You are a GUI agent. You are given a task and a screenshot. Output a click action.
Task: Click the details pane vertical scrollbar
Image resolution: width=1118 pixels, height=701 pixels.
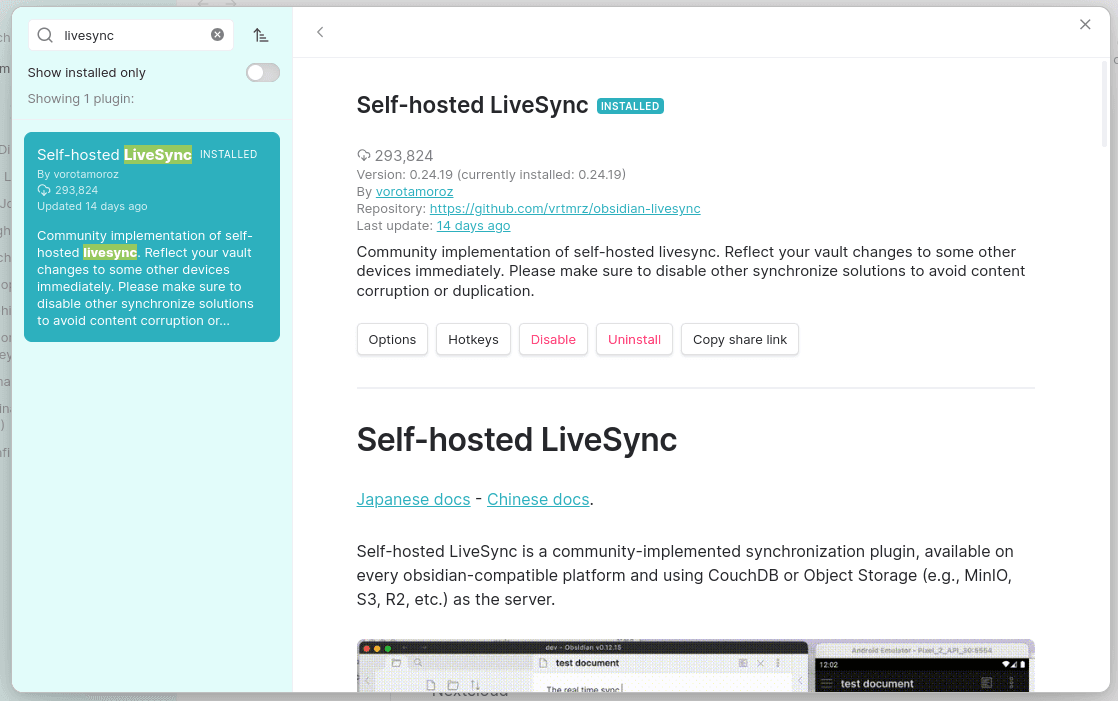pyautogui.click(x=1104, y=104)
